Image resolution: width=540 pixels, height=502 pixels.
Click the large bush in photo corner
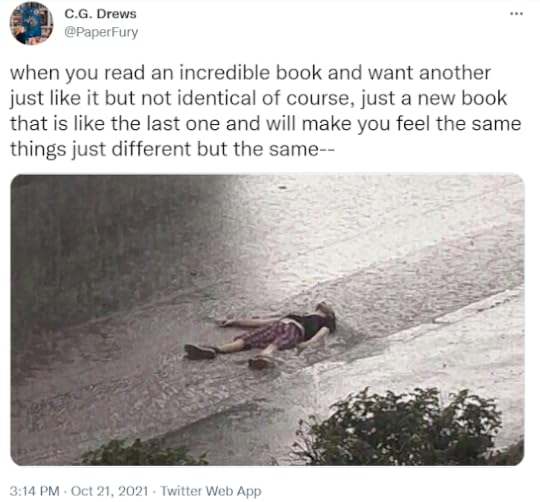click(x=399, y=427)
